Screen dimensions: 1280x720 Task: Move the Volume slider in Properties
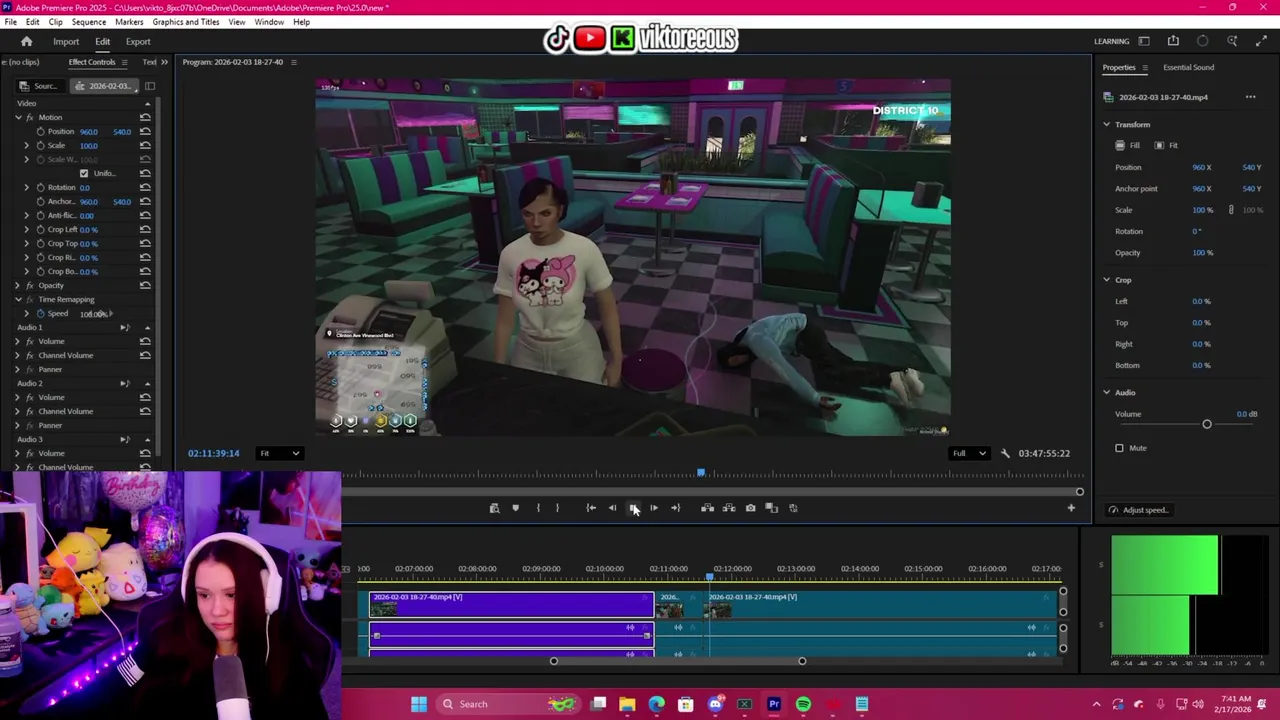pos(1206,425)
